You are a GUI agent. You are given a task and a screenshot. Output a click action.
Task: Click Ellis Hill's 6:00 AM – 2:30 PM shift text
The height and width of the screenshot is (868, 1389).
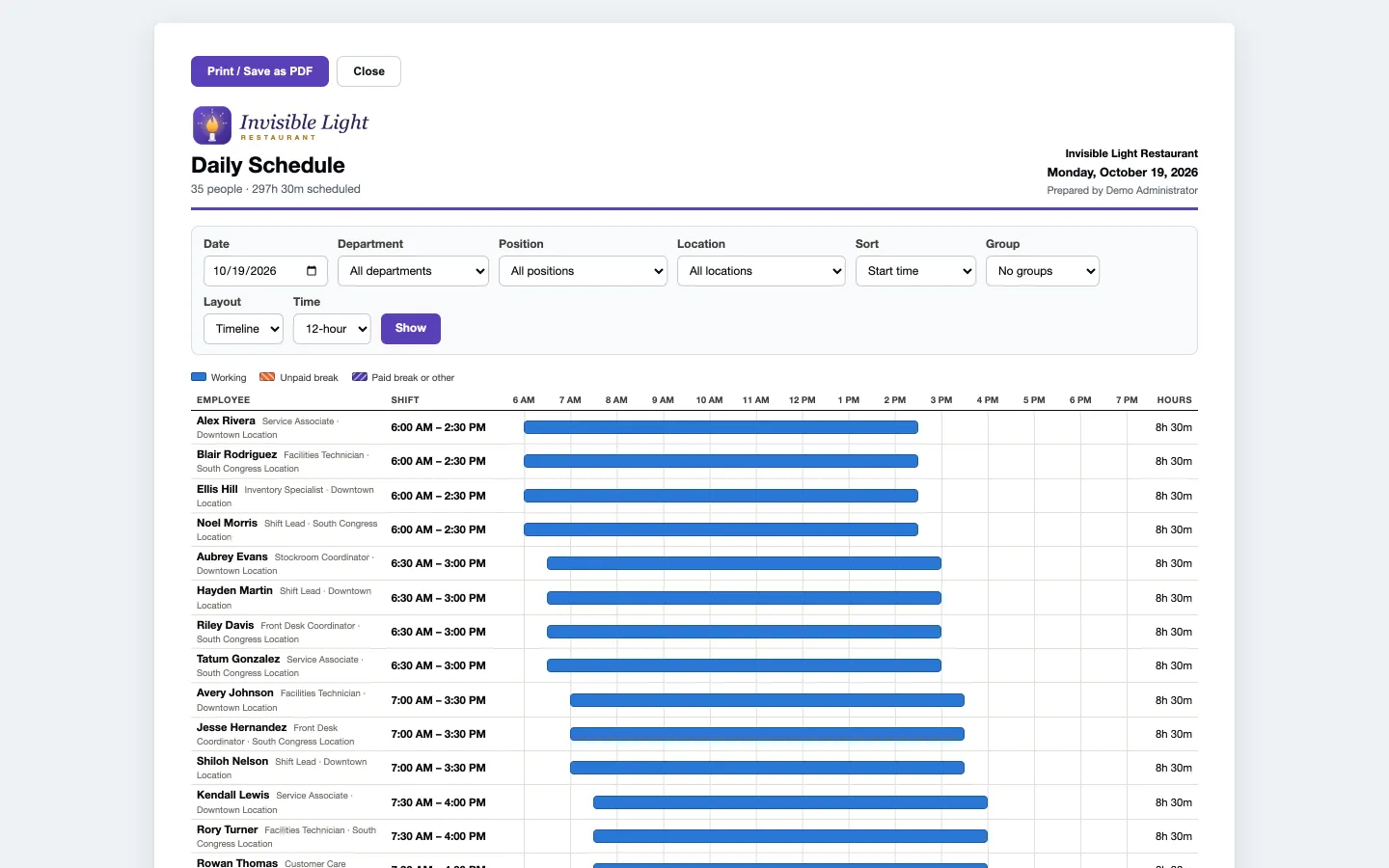(438, 496)
